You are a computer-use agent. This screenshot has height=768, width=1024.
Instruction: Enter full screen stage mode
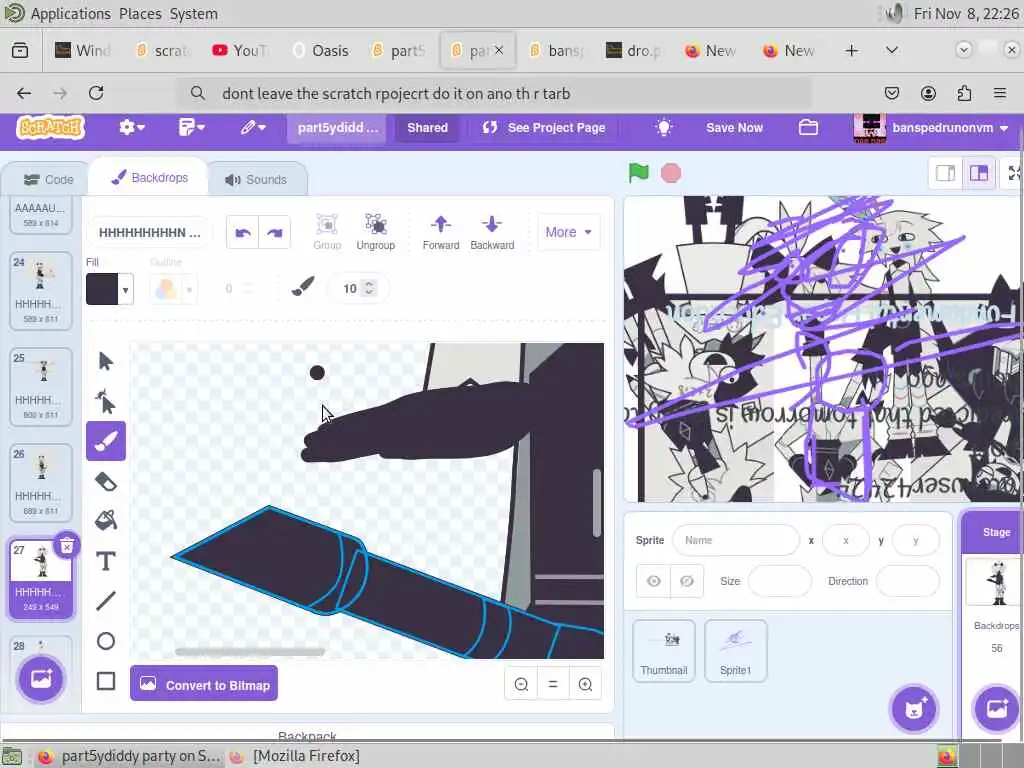pyautogui.click(x=1013, y=173)
